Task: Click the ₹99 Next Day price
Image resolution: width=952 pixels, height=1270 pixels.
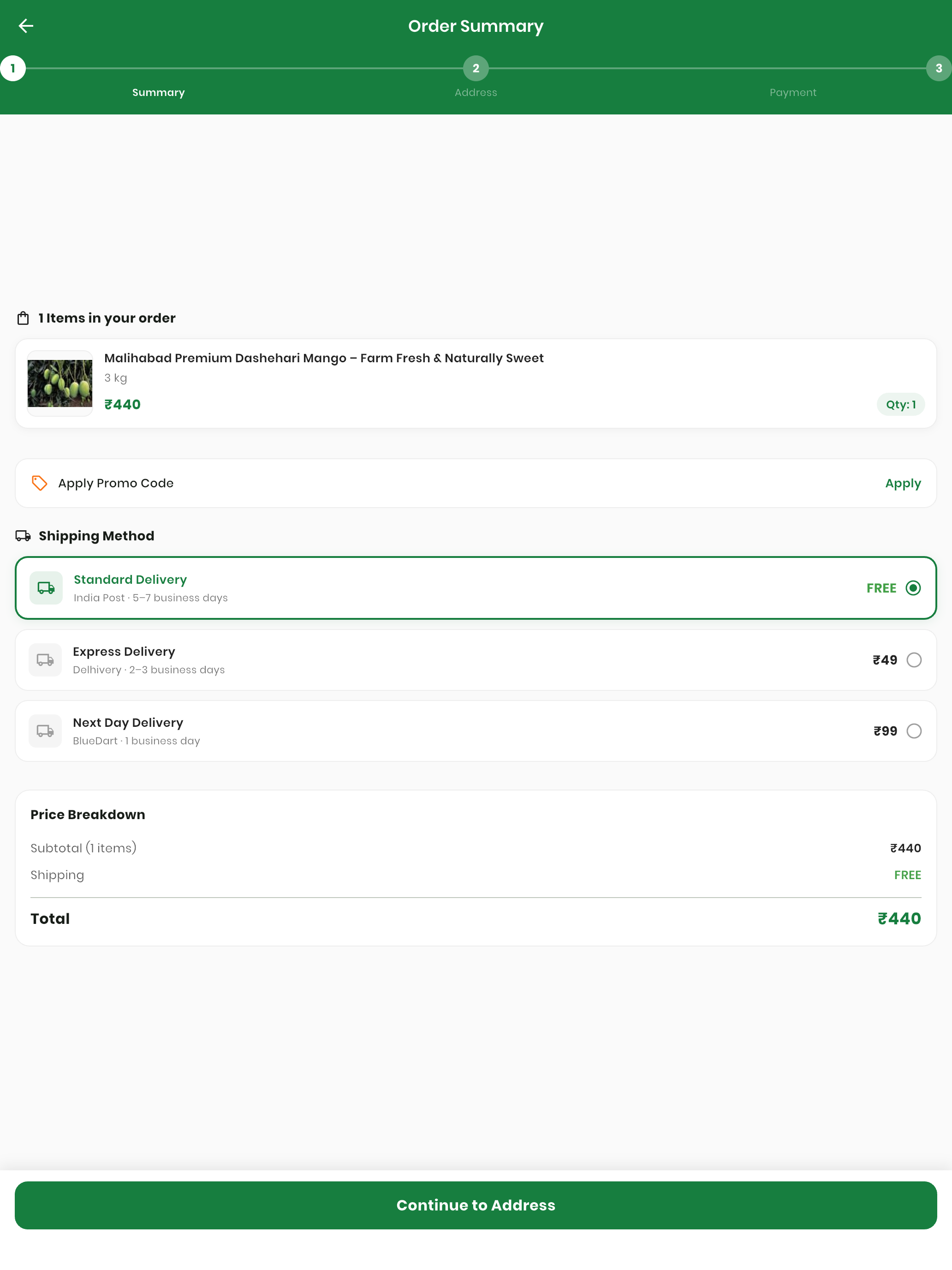Action: click(885, 731)
